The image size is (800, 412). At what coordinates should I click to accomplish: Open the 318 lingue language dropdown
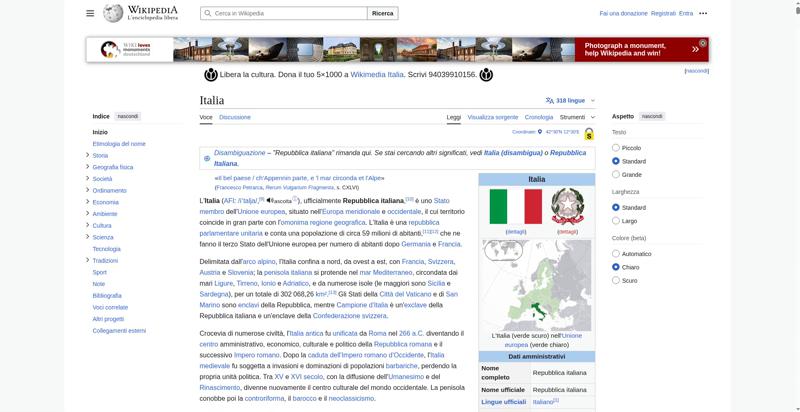click(x=570, y=100)
